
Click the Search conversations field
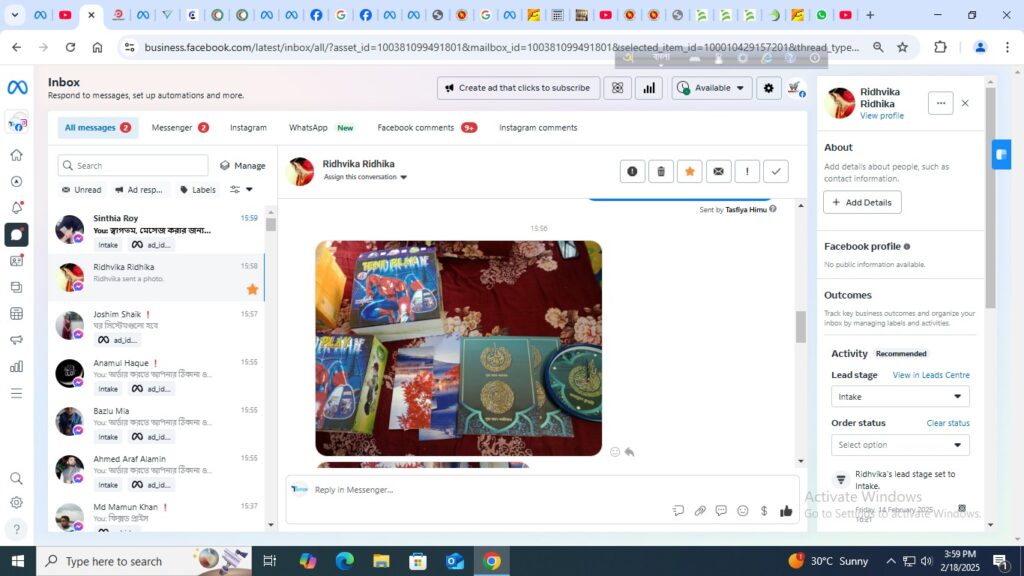pyautogui.click(x=133, y=166)
